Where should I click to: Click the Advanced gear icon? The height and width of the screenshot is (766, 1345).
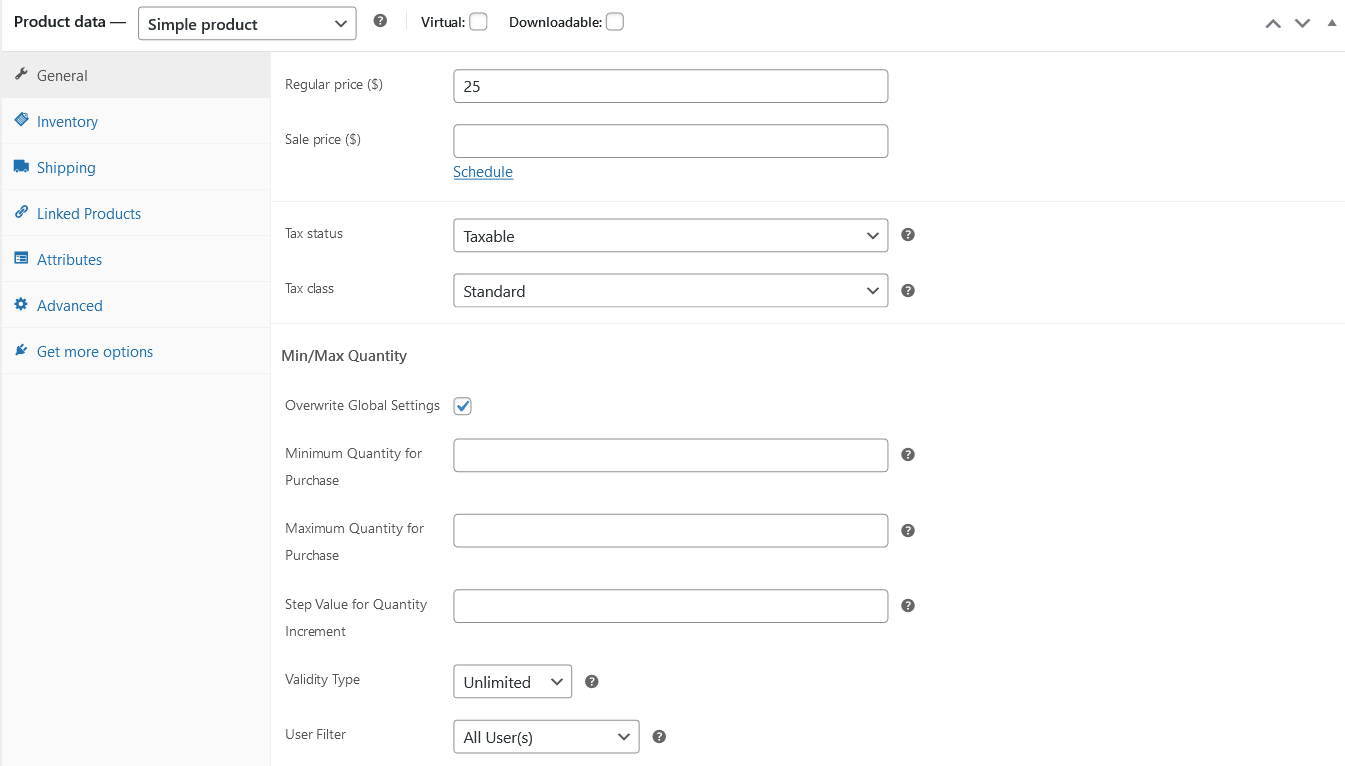click(20, 305)
